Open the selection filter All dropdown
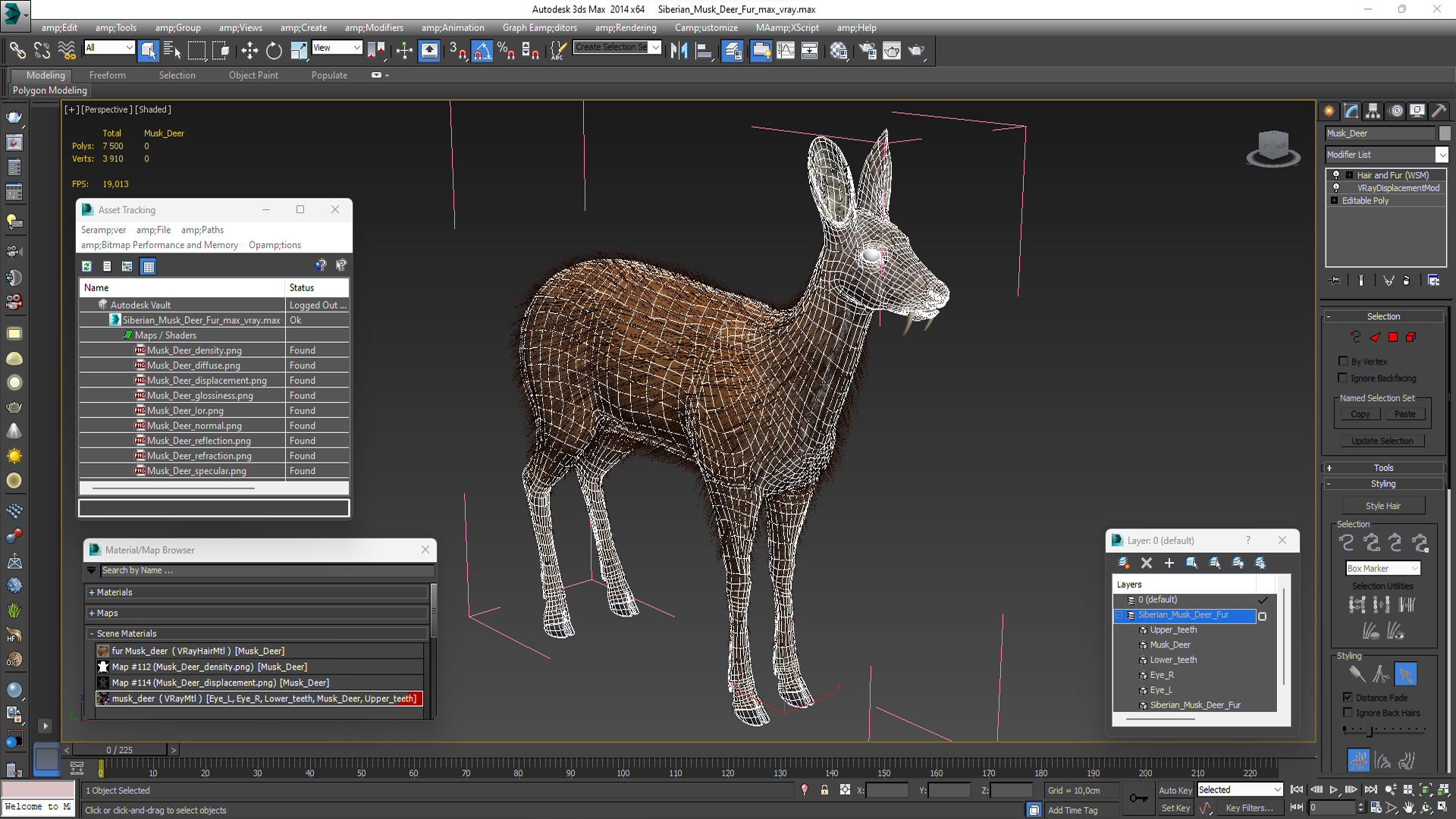Viewport: 1456px width, 819px height. coord(109,48)
